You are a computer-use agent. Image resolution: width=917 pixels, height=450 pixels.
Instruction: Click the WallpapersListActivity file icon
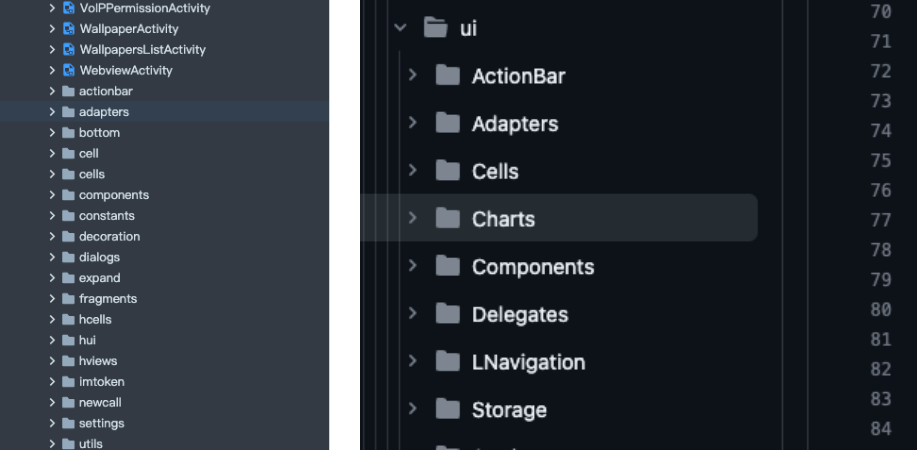(69, 50)
